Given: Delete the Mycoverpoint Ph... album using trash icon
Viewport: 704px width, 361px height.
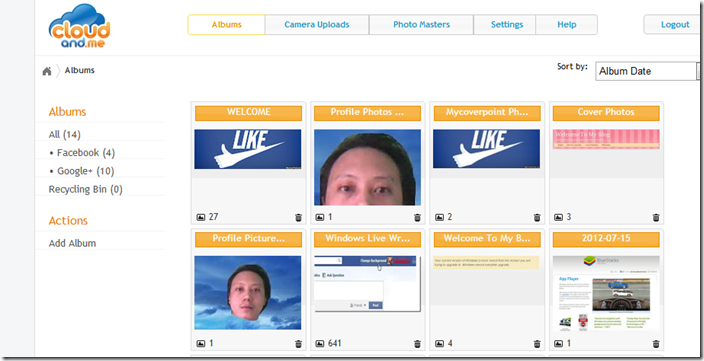Looking at the screenshot, I should tap(537, 217).
